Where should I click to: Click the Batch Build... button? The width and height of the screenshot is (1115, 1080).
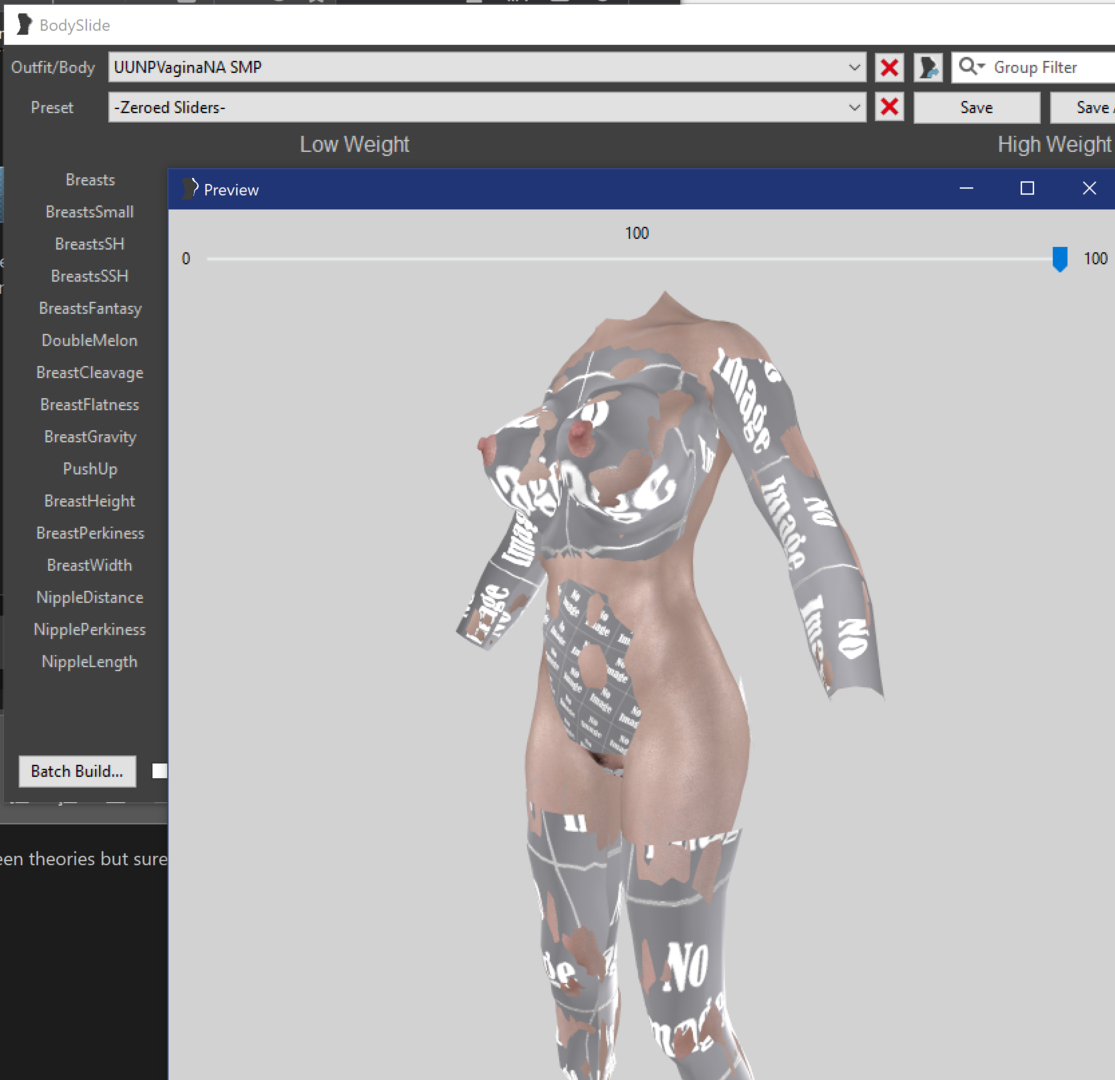77,771
